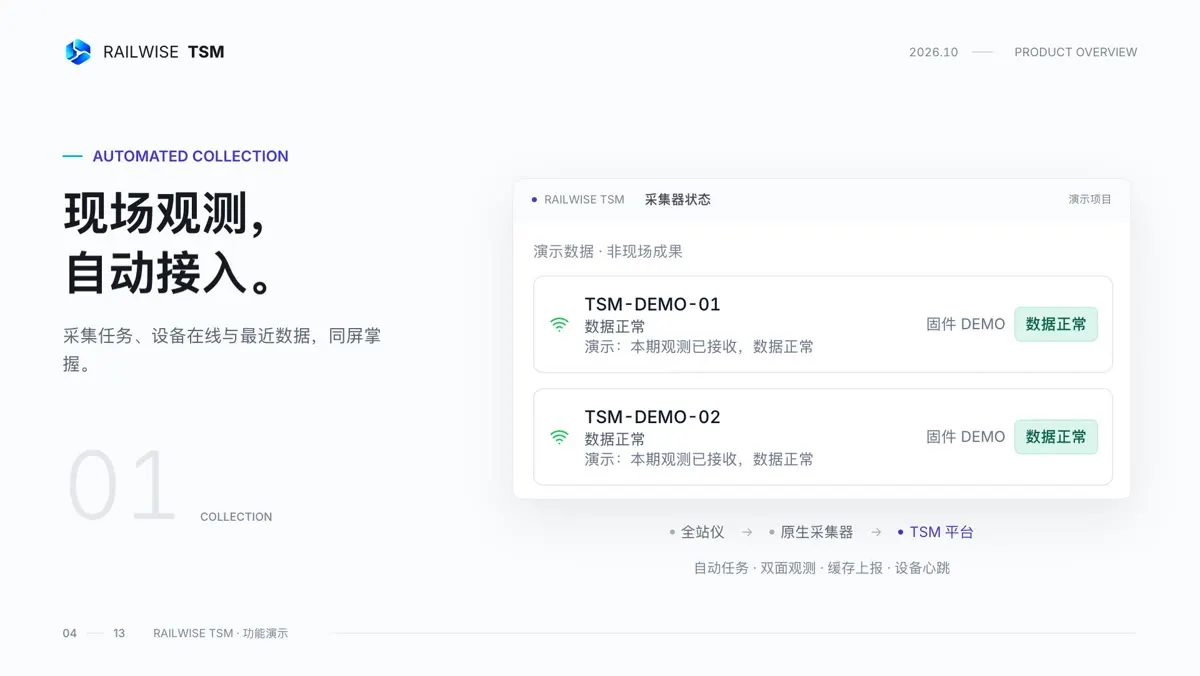This screenshot has height=676, width=1200.
Task: Click the AUTOMATED COLLECTION heading label
Action: (x=190, y=156)
